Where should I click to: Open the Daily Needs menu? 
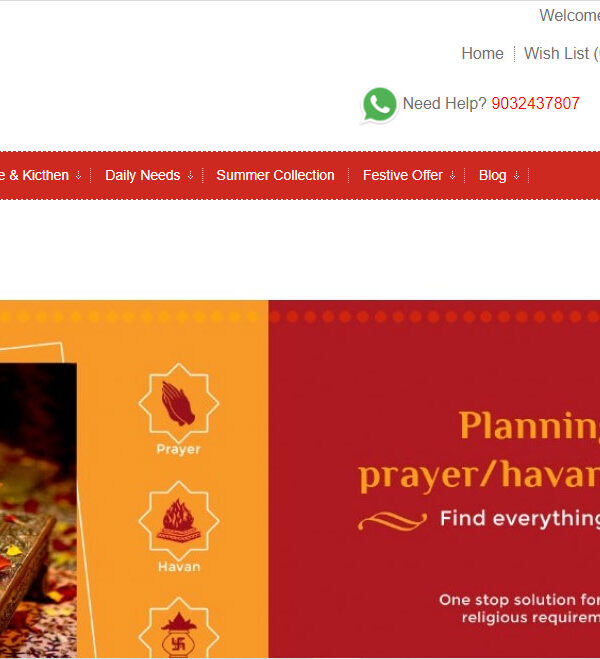click(x=142, y=175)
